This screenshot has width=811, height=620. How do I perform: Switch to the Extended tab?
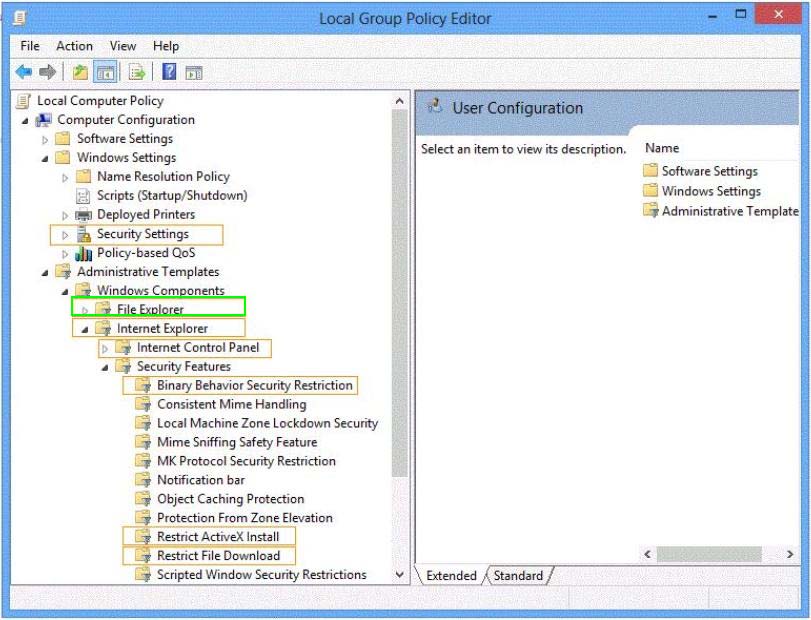451,576
